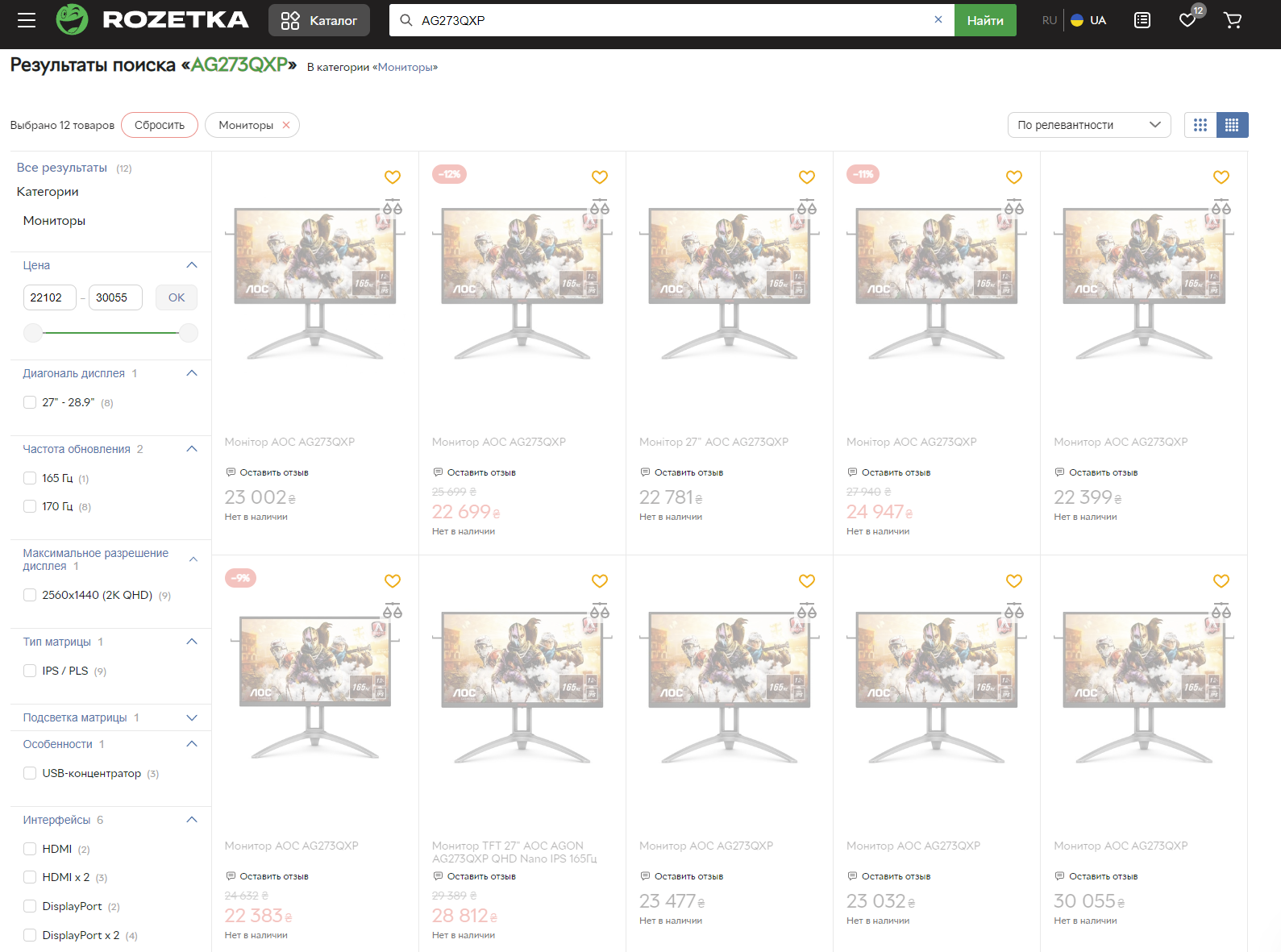Screen dimensions: 1281x952
Task: Switch to small tile grid view
Action: coord(1232,125)
